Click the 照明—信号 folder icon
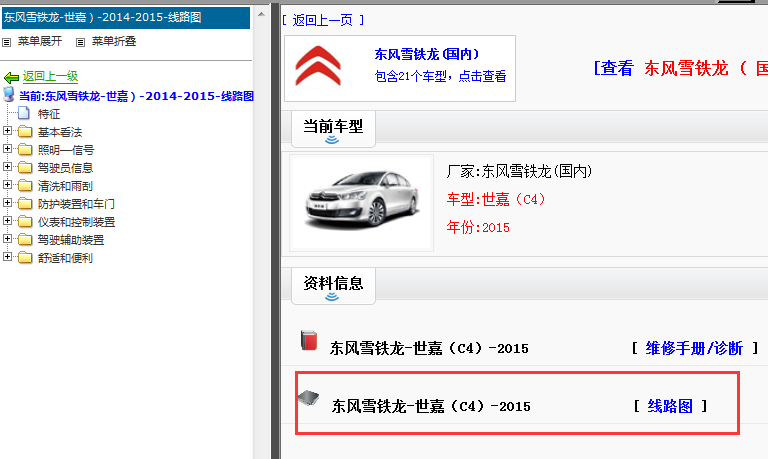The height and width of the screenshot is (459, 768). (25, 149)
